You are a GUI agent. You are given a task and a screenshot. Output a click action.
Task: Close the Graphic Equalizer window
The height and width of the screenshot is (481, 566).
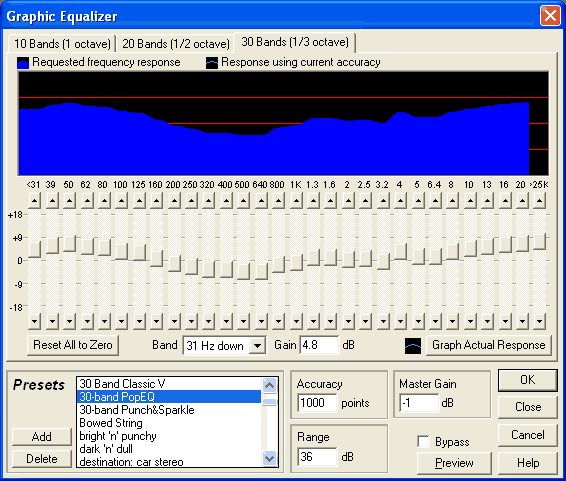tap(550, 16)
